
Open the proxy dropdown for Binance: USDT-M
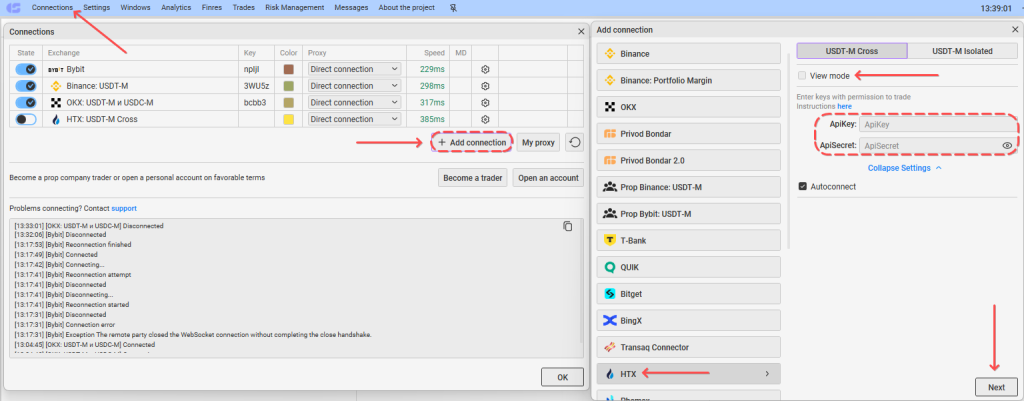[354, 86]
